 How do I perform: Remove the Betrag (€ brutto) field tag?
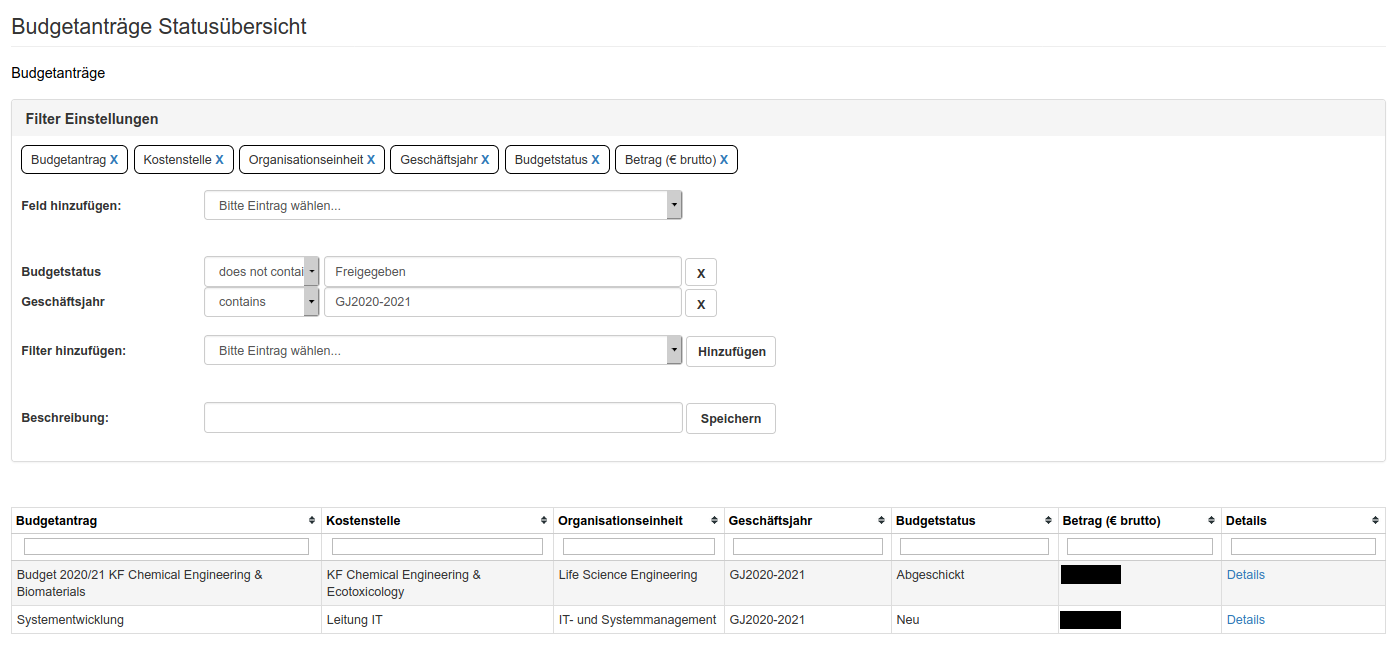723,160
